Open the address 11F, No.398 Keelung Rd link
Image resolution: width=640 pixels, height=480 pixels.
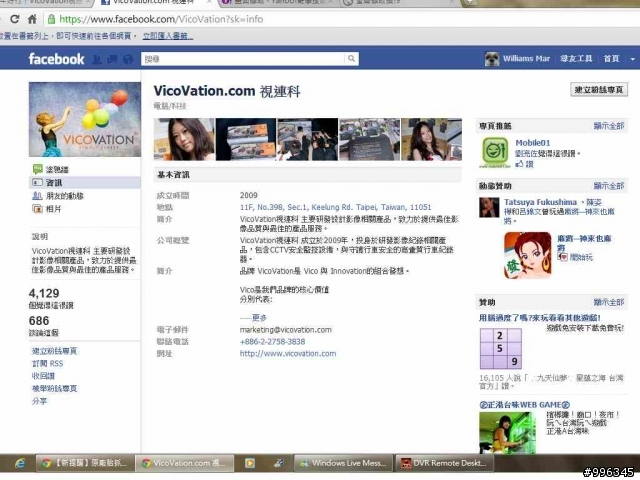336,207
